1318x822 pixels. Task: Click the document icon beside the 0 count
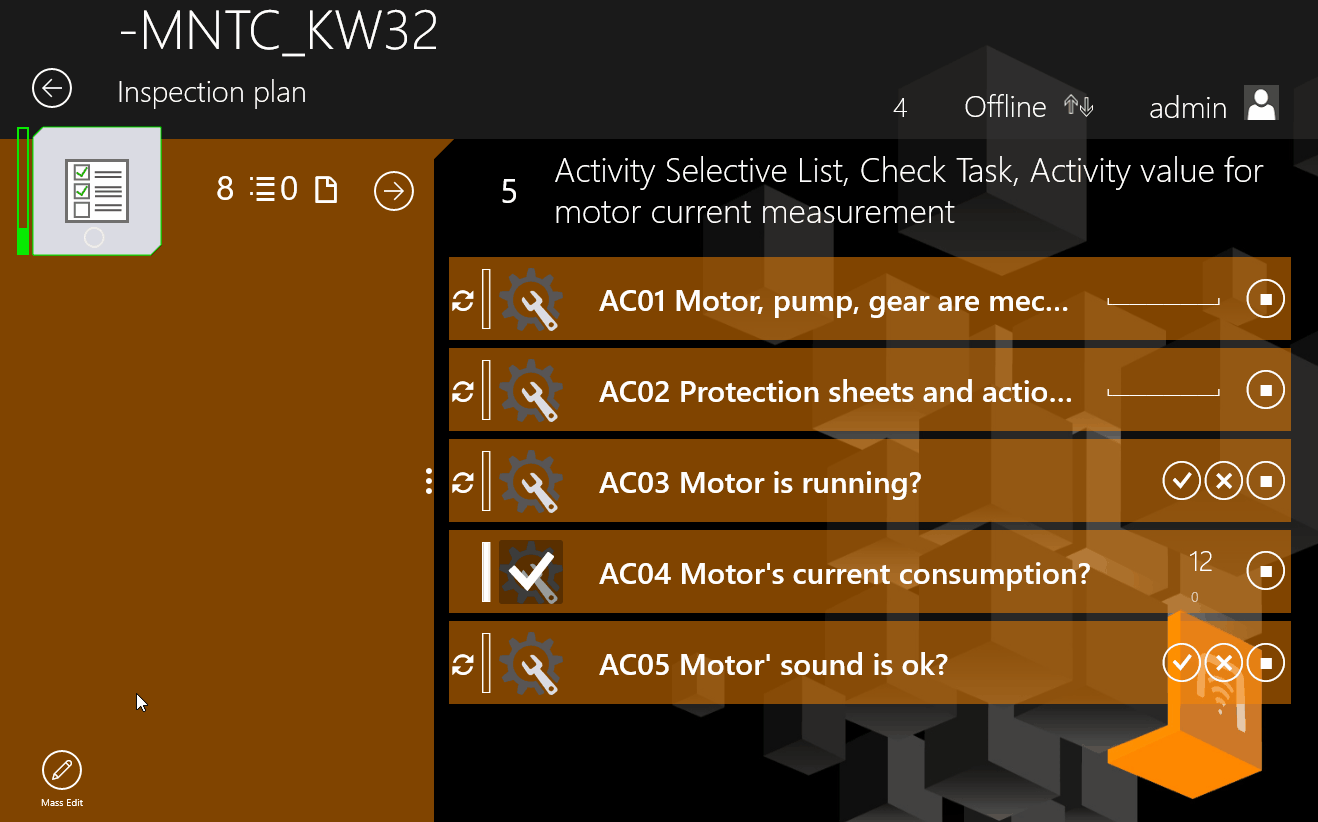pyautogui.click(x=326, y=190)
